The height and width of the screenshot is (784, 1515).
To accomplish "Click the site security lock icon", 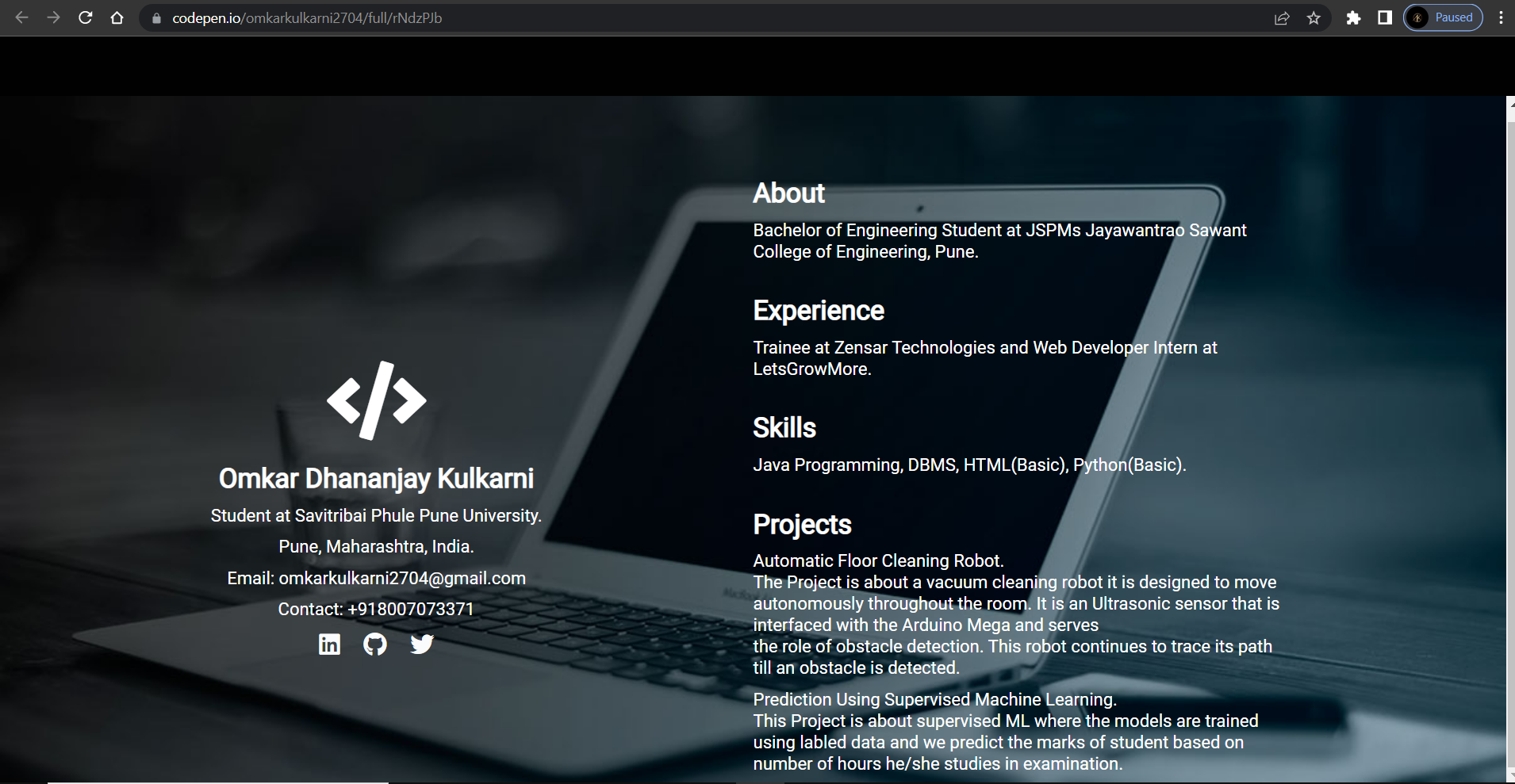I will (155, 17).
